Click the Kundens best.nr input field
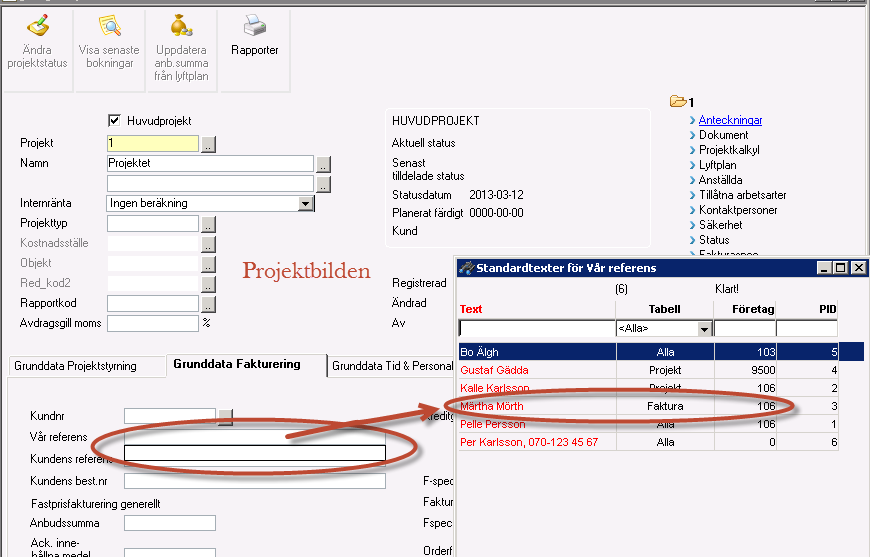The image size is (870, 557). pyautogui.click(x=255, y=481)
